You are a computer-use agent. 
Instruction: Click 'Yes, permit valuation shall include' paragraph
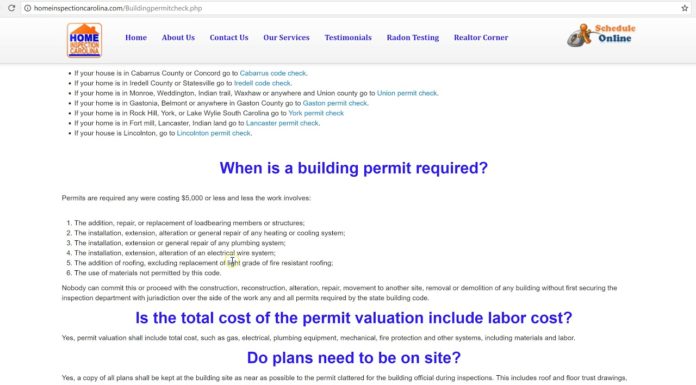[x=318, y=338]
